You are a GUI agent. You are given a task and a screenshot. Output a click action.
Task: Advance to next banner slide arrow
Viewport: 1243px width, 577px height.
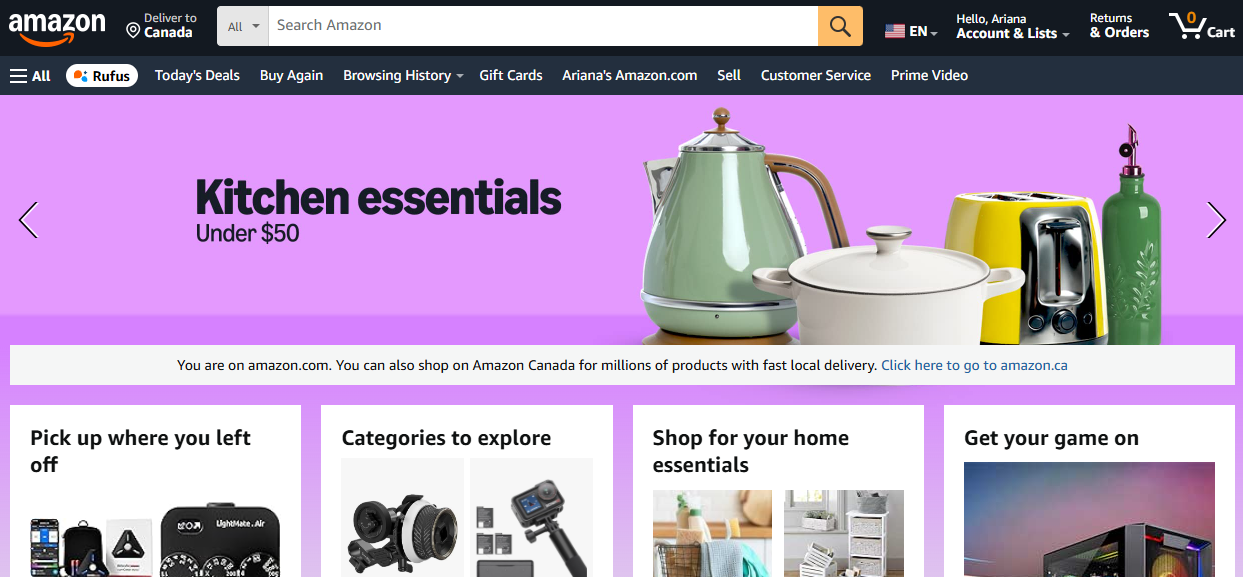(x=1216, y=220)
